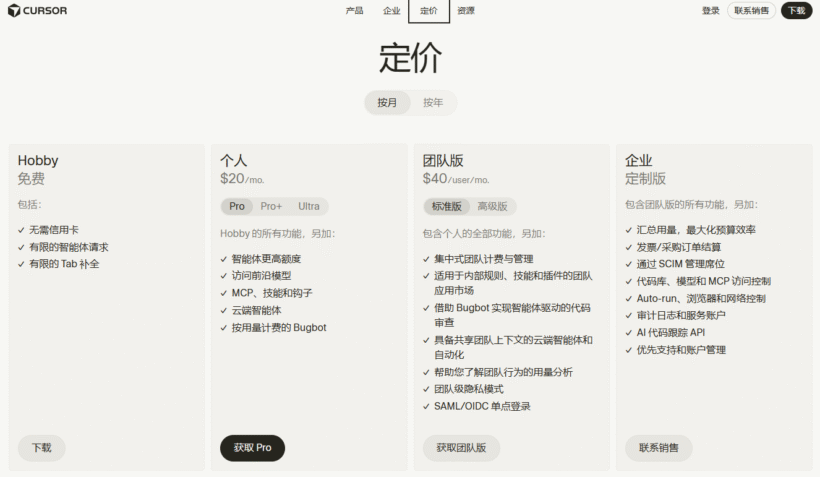Open the 企业 nav item
The height and width of the screenshot is (477, 820).
pos(391,10)
